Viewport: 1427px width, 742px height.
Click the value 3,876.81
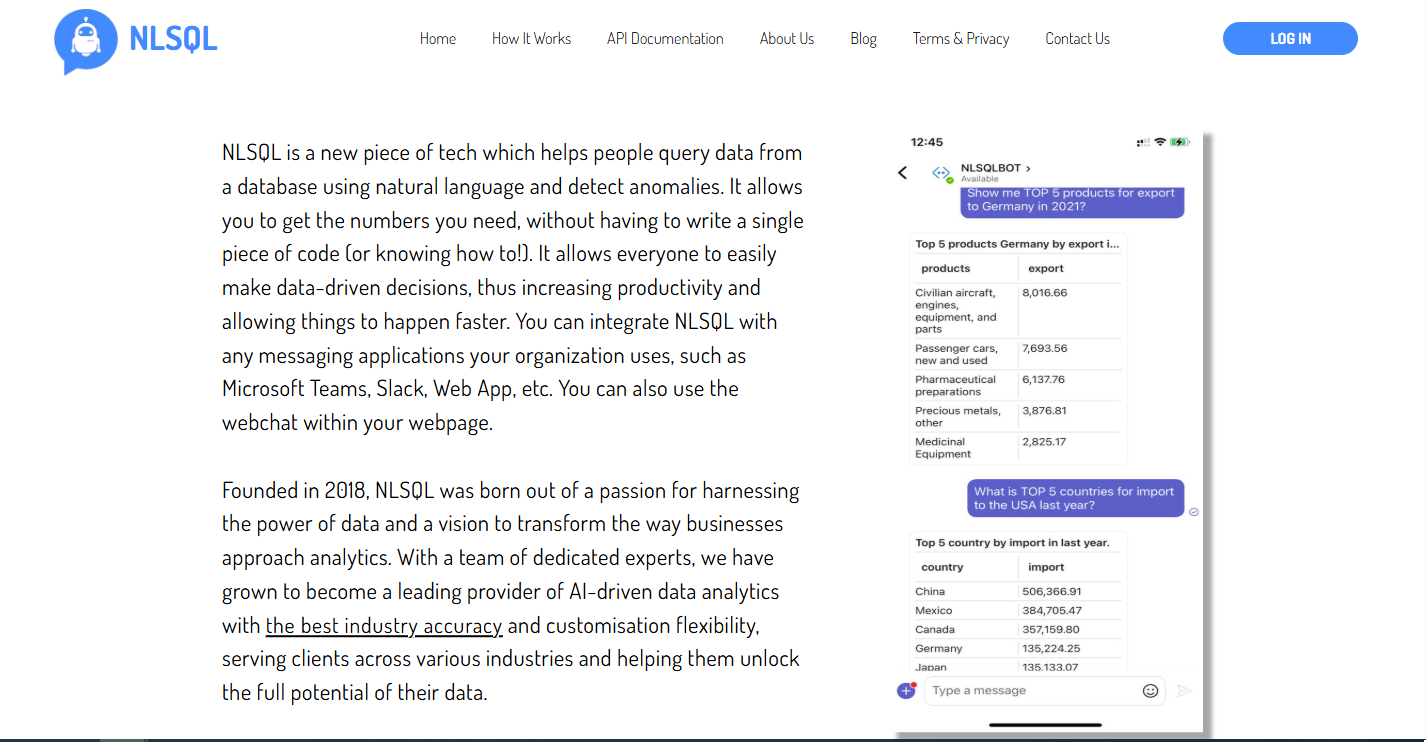tap(1044, 410)
